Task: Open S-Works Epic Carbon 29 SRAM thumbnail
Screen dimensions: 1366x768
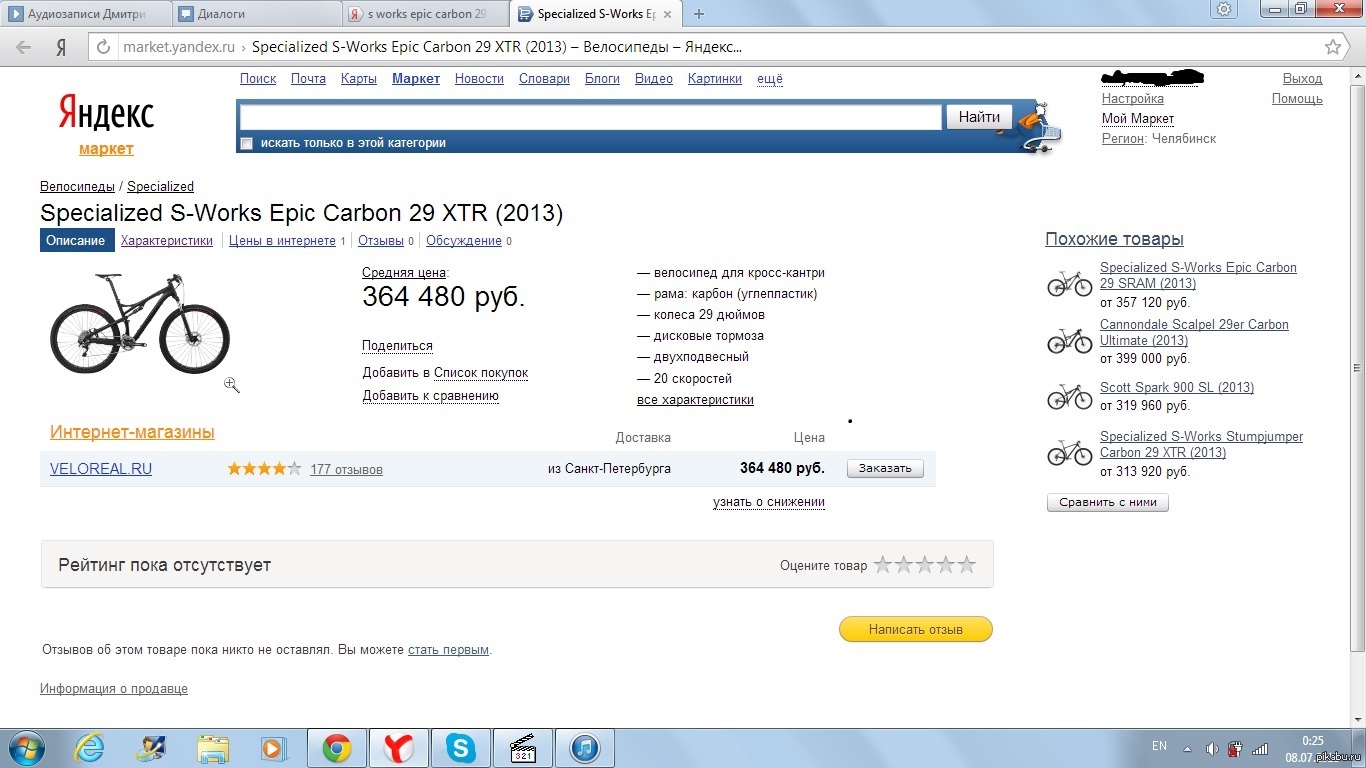Action: click(1070, 283)
